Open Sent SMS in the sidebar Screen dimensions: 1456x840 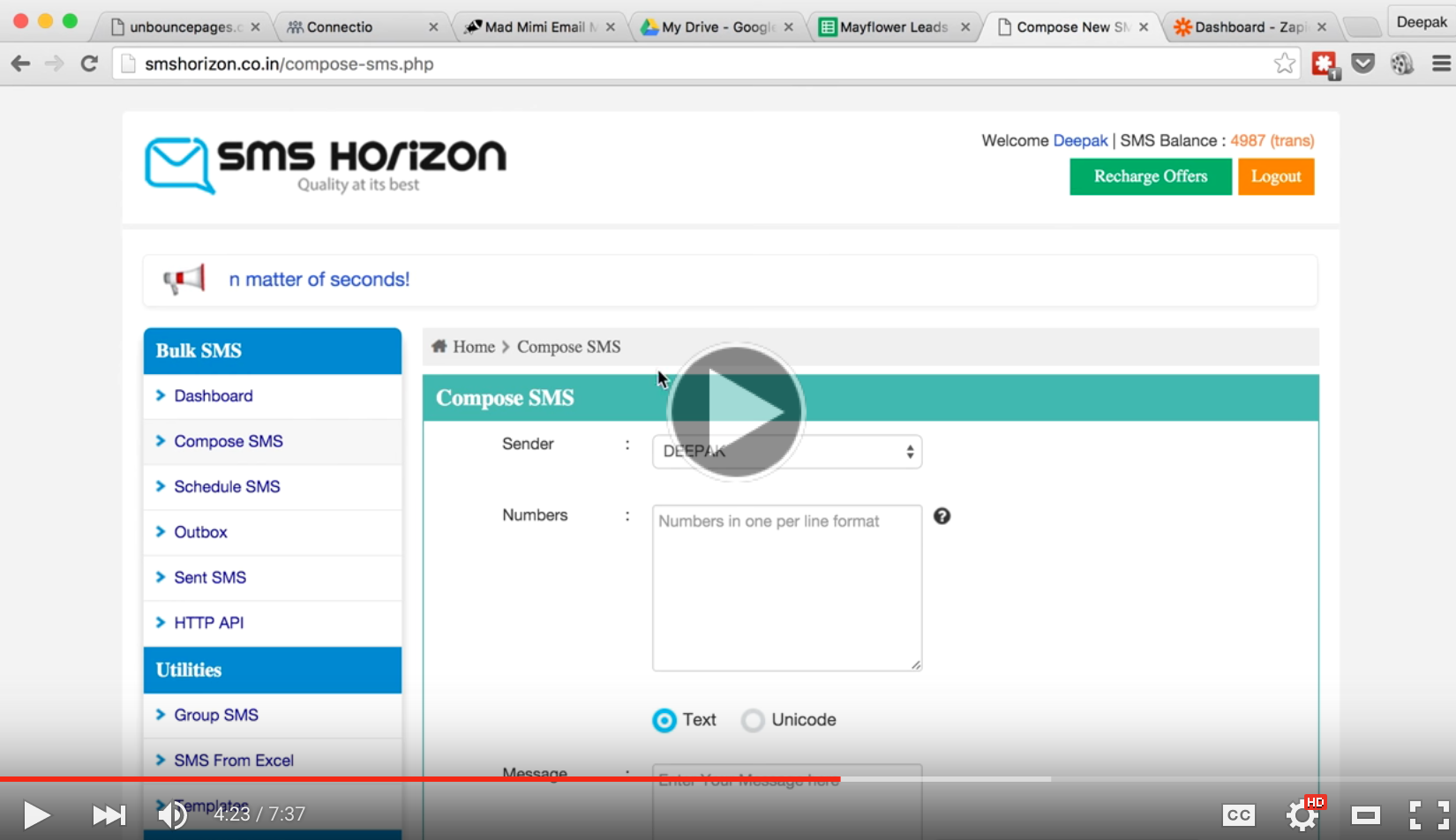pyautogui.click(x=210, y=578)
